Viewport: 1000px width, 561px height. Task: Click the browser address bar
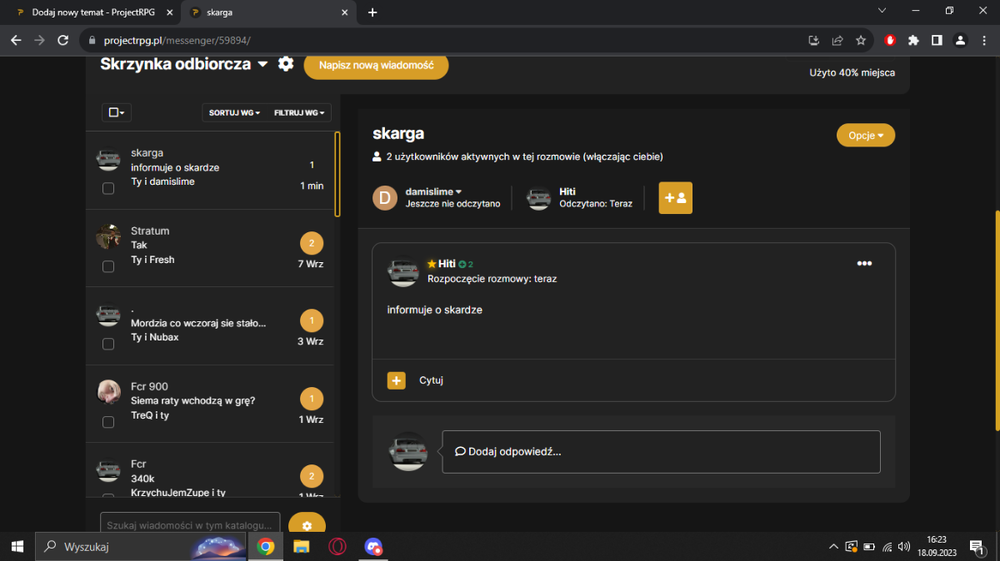[x=446, y=40]
